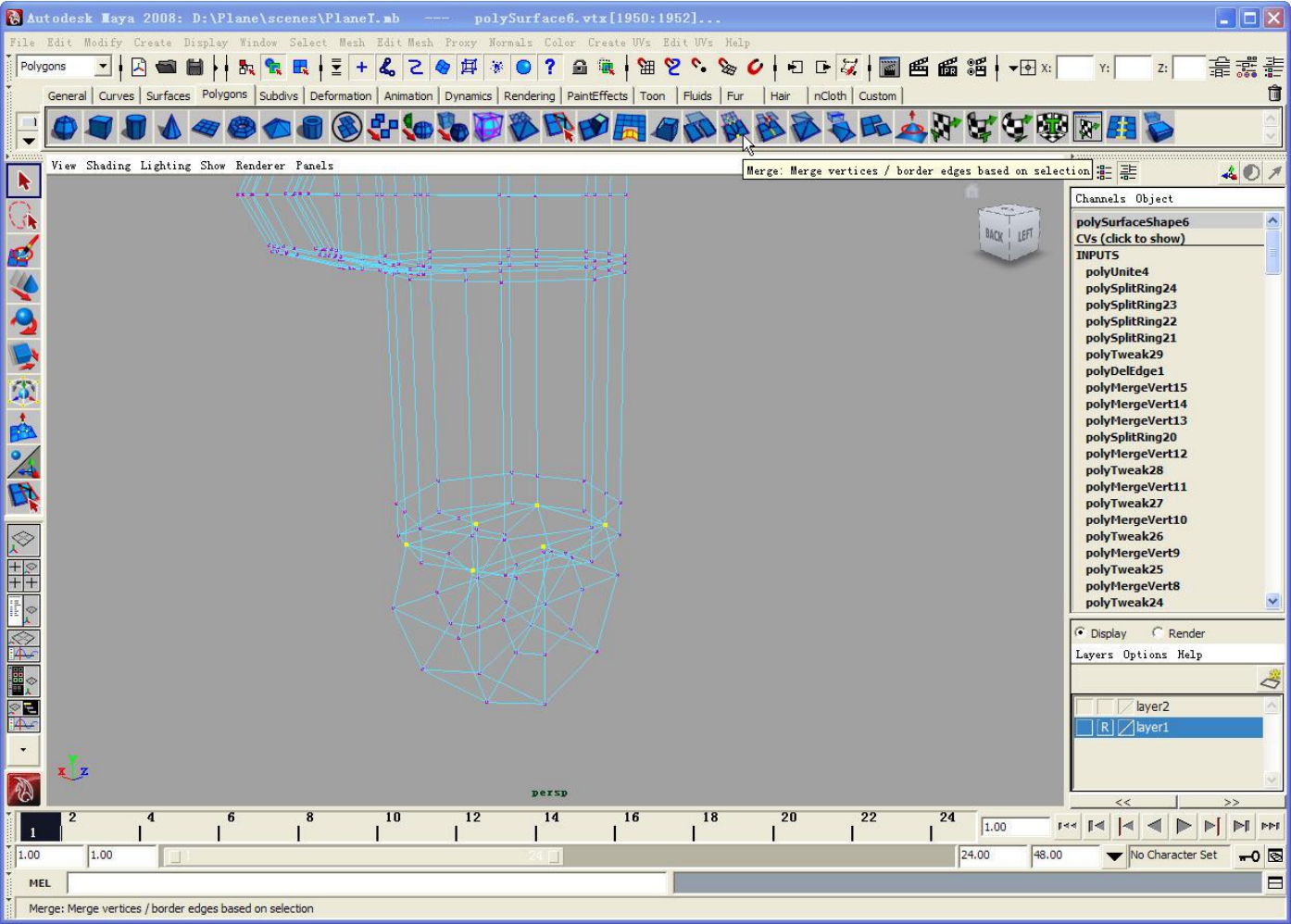Viewport: 1291px width, 924px height.
Task: Create a polygon cube from the shelf
Action: pos(100,128)
